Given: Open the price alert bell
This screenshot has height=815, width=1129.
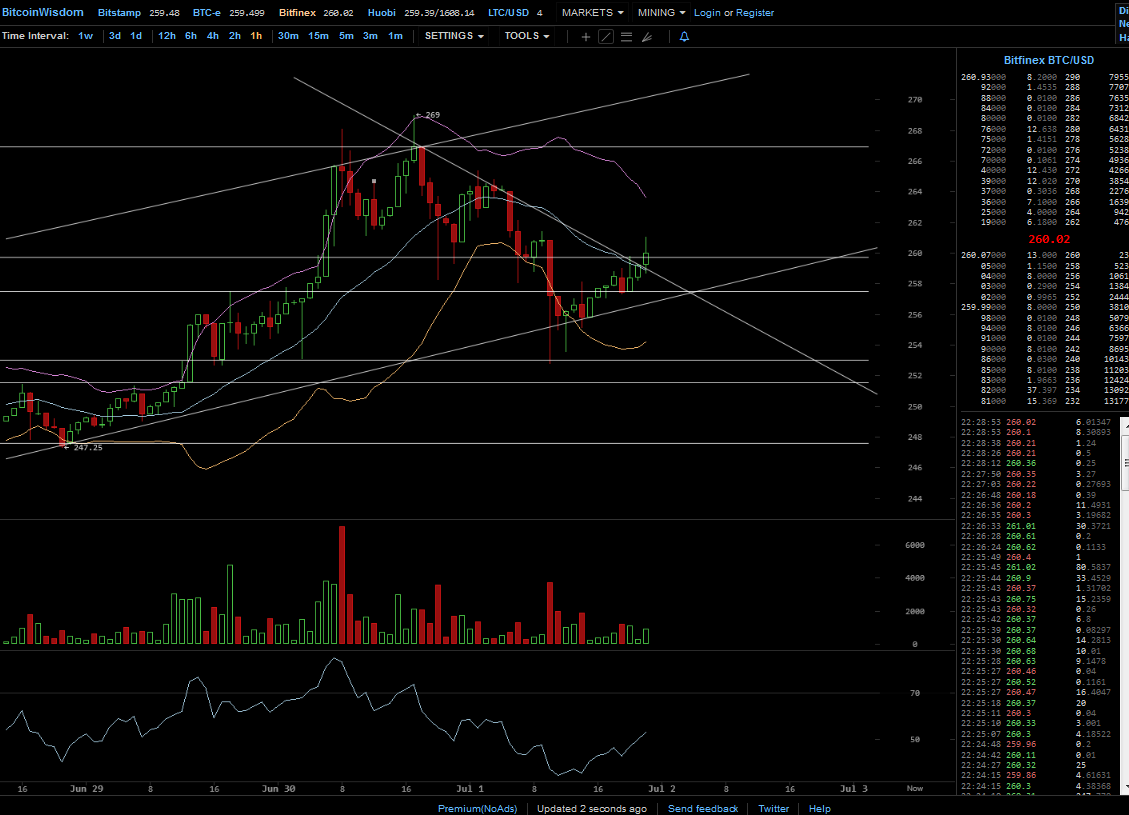Looking at the screenshot, I should pos(684,36).
